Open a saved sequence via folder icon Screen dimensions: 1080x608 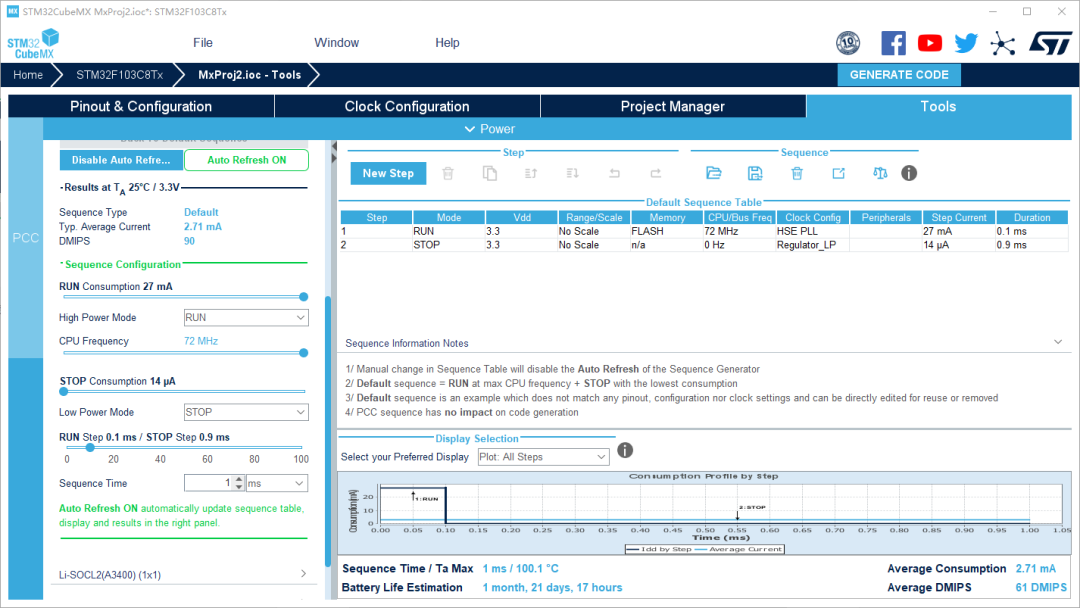(714, 173)
